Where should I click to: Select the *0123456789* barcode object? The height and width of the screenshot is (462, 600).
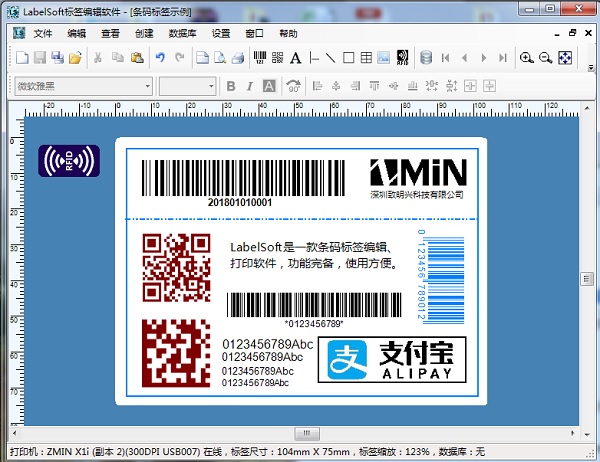click(314, 310)
